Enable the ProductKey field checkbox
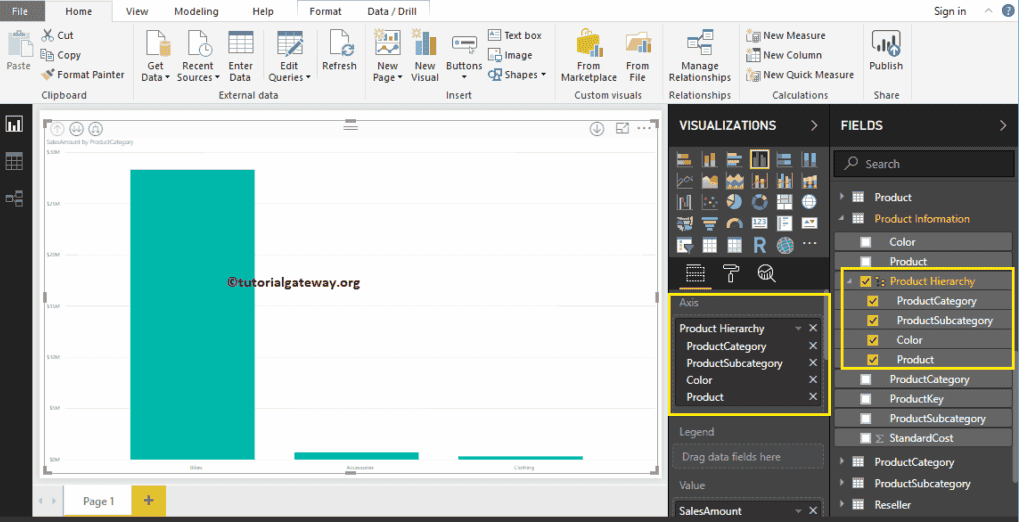 [866, 399]
